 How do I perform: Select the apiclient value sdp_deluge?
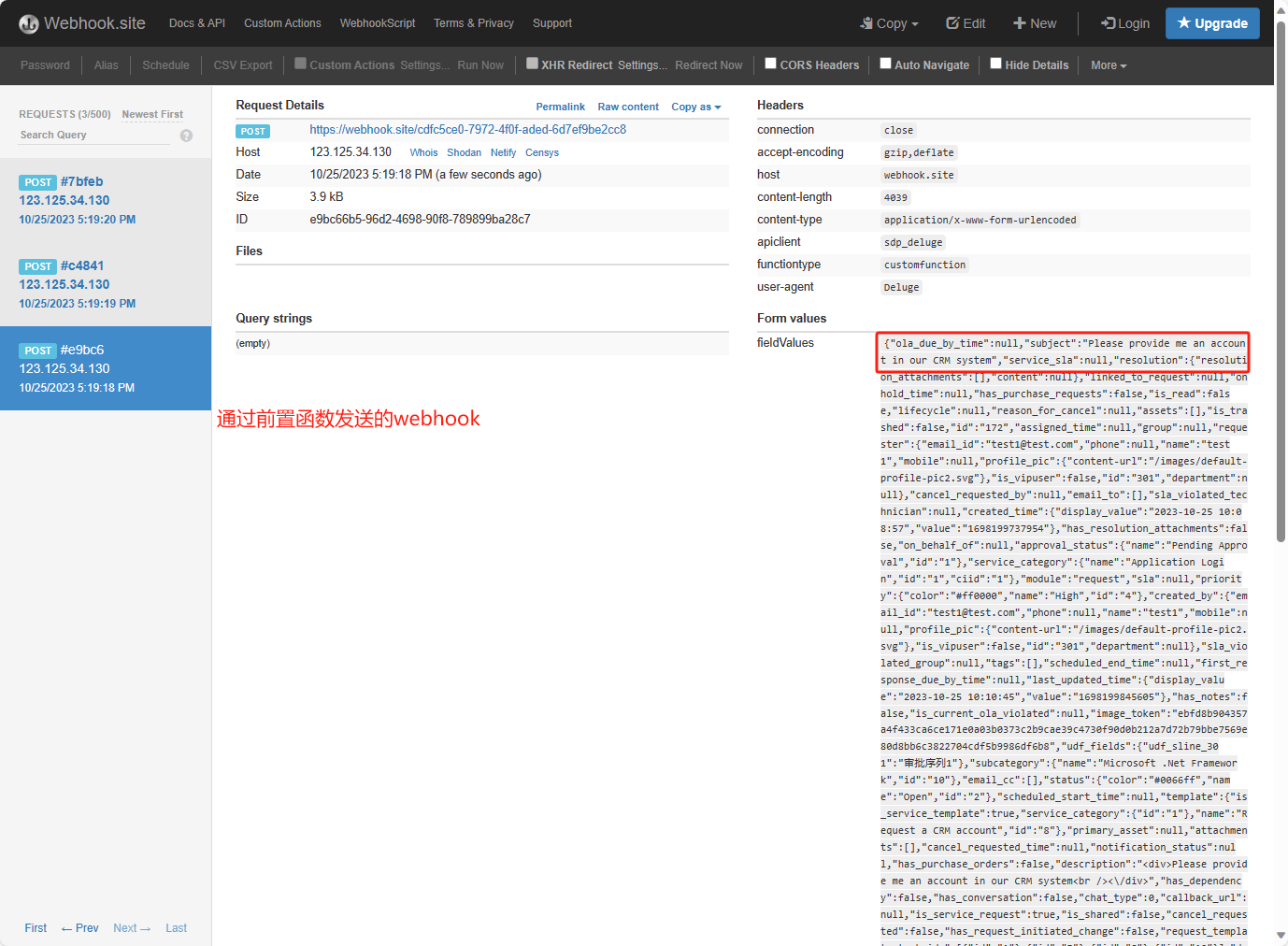(913, 243)
